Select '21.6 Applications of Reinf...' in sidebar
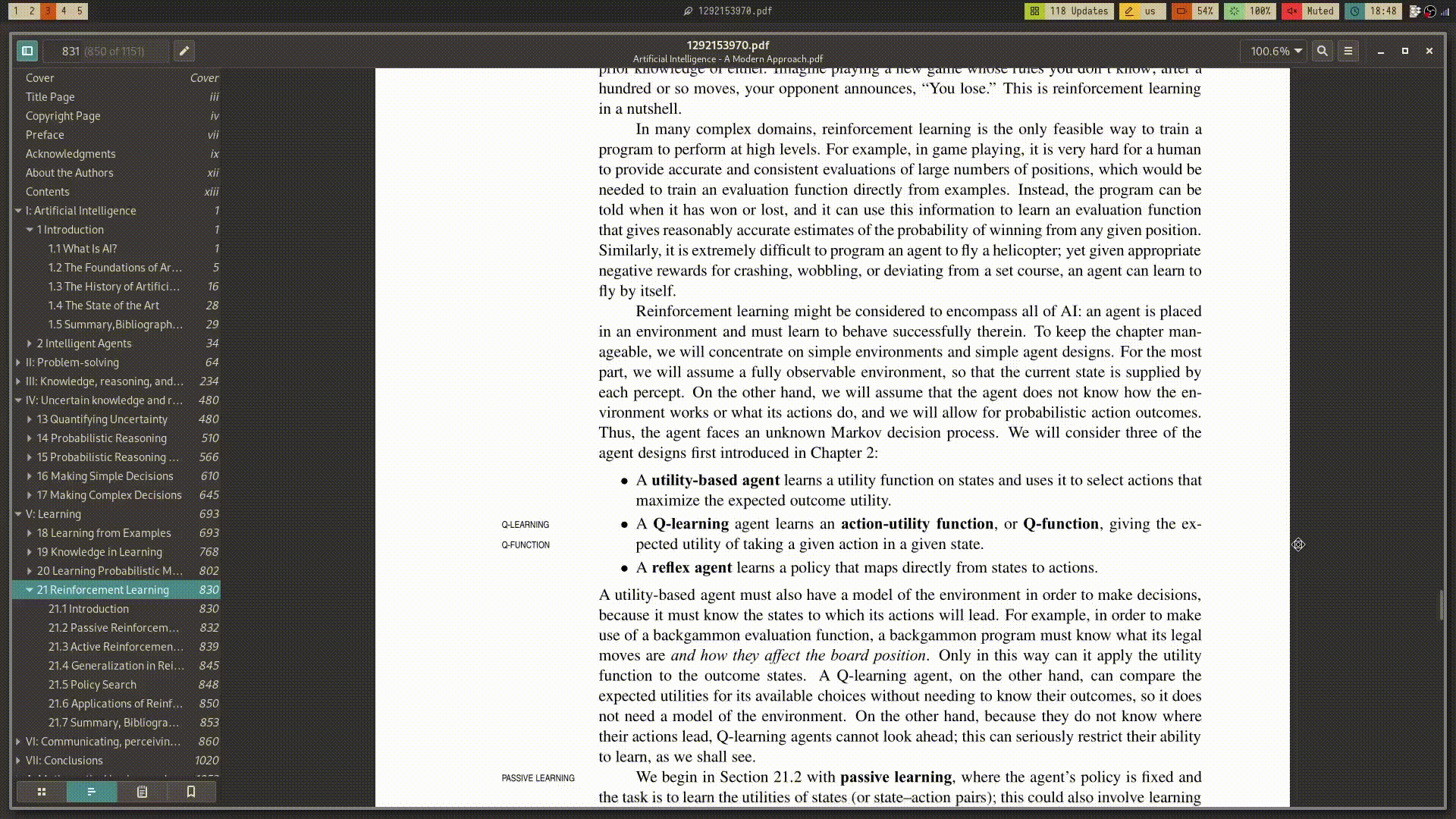This screenshot has height=819, width=1456. click(113, 703)
